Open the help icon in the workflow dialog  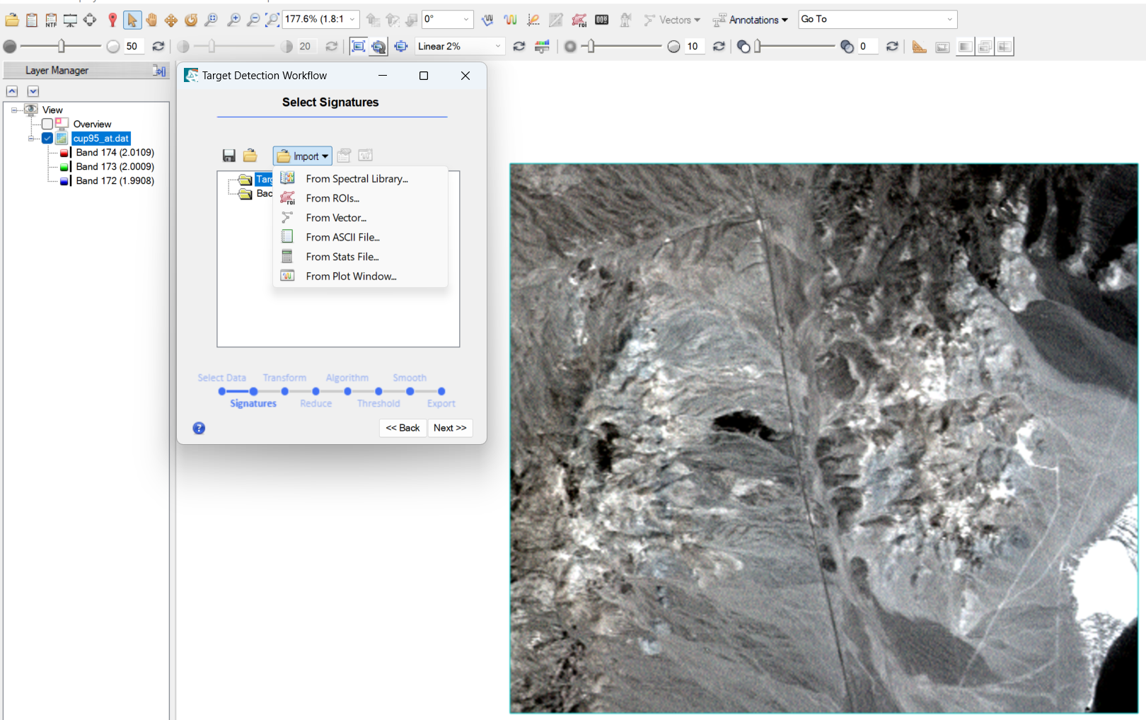198,428
